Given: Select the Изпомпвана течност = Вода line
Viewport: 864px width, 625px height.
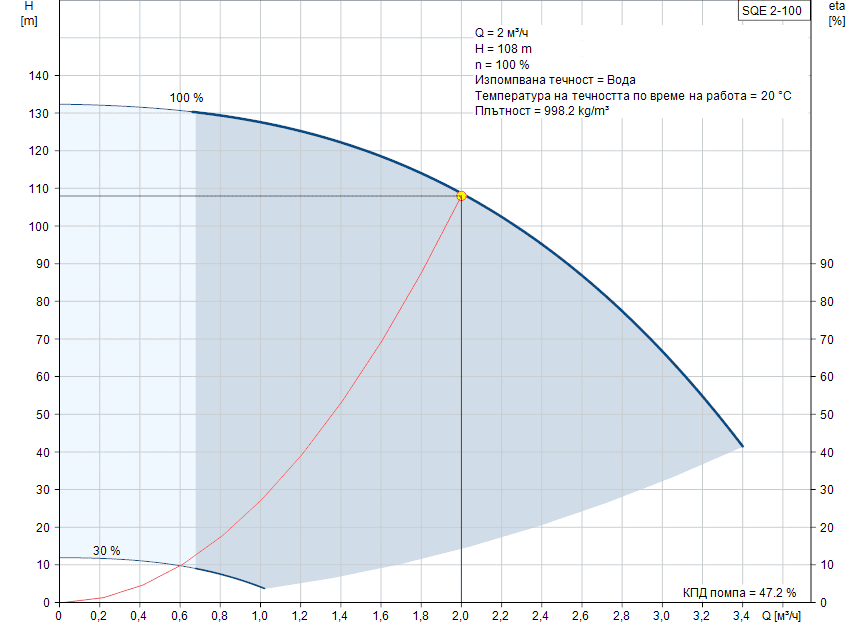Looking at the screenshot, I should (x=555, y=80).
